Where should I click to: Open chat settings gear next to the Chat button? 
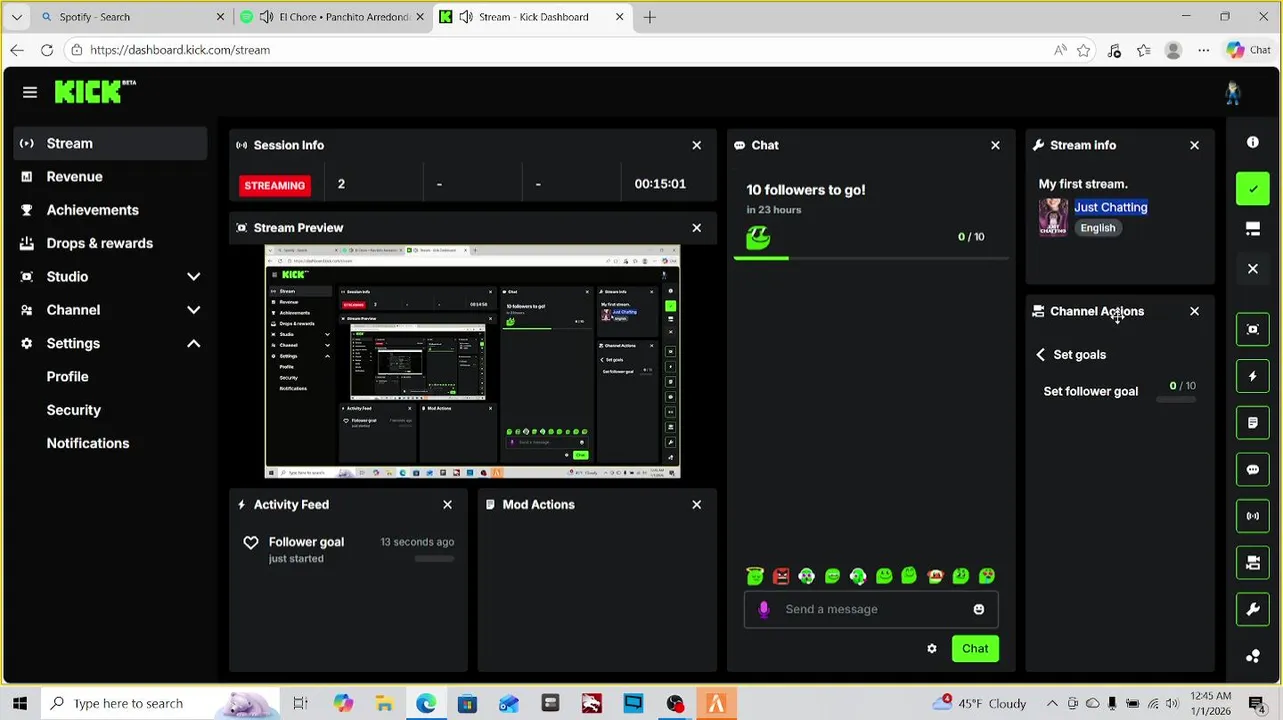coord(932,649)
